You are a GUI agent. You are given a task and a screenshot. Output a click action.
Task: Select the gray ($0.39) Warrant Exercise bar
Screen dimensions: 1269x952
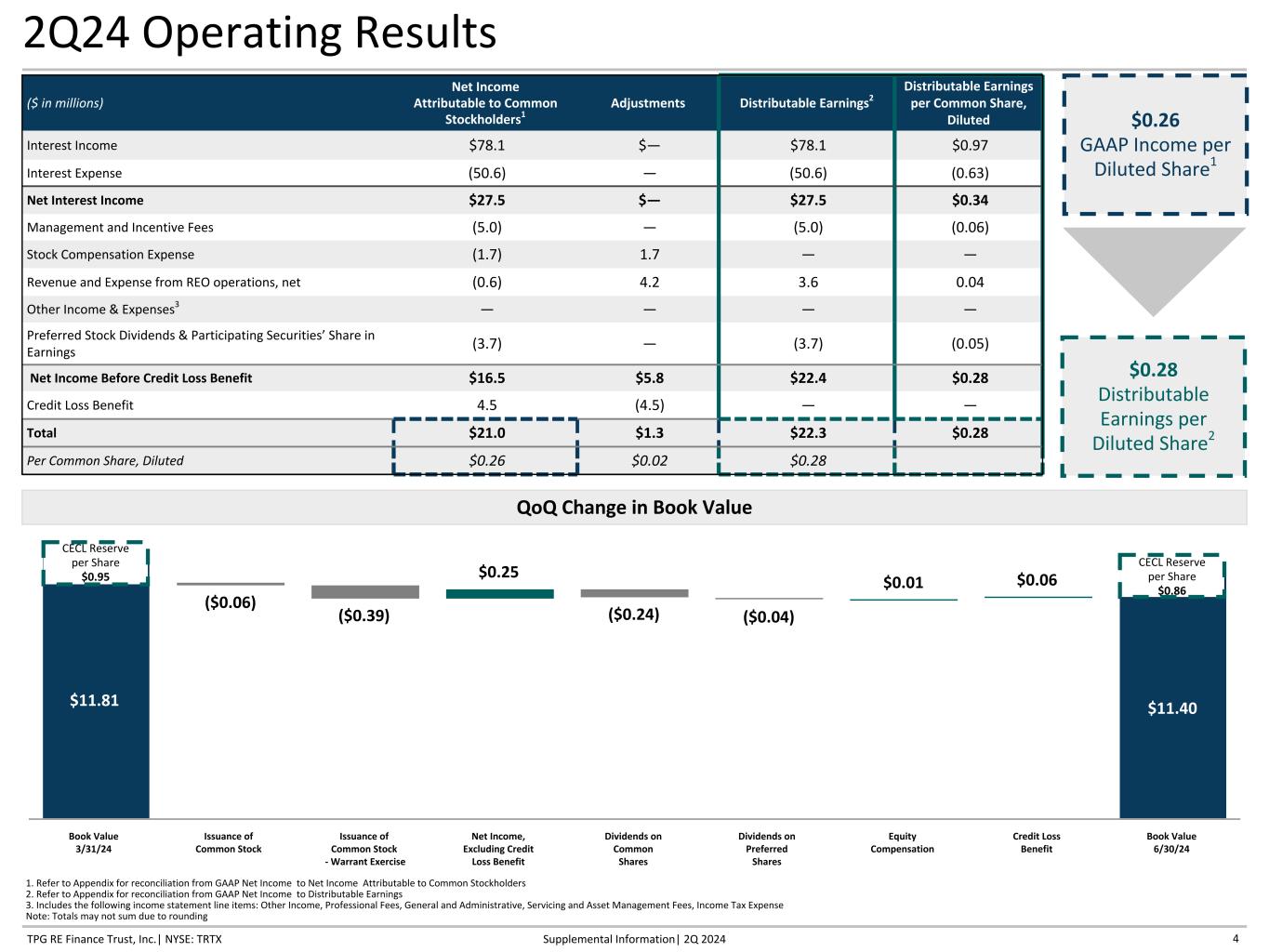click(364, 591)
